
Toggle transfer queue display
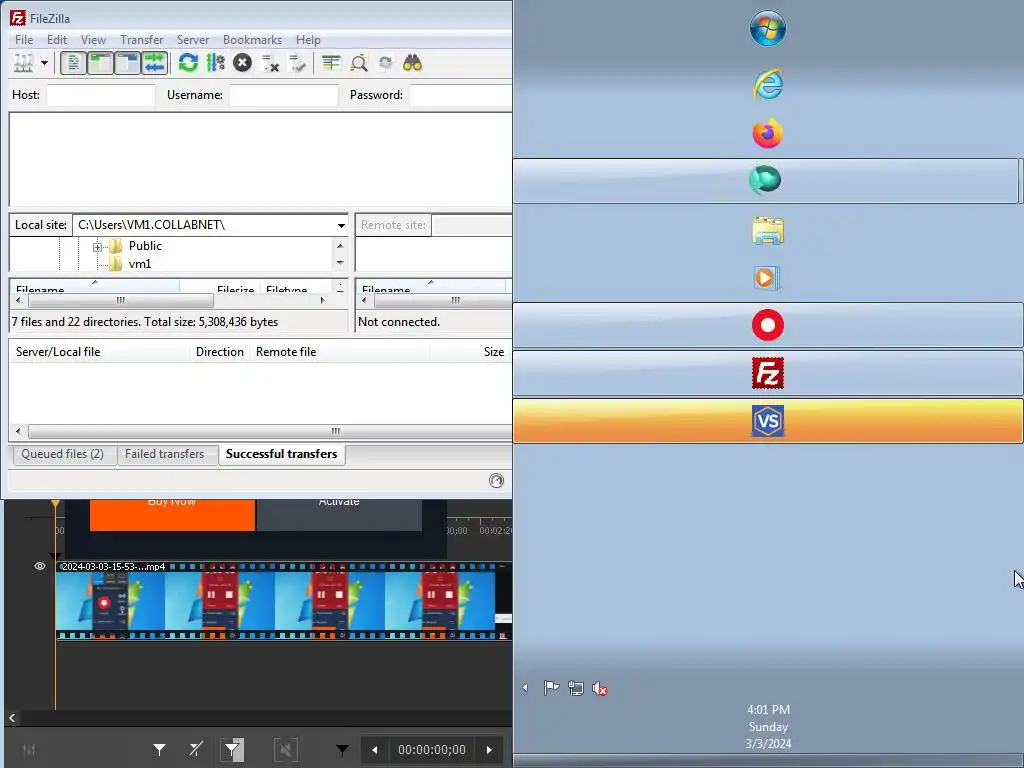pyautogui.click(x=155, y=63)
